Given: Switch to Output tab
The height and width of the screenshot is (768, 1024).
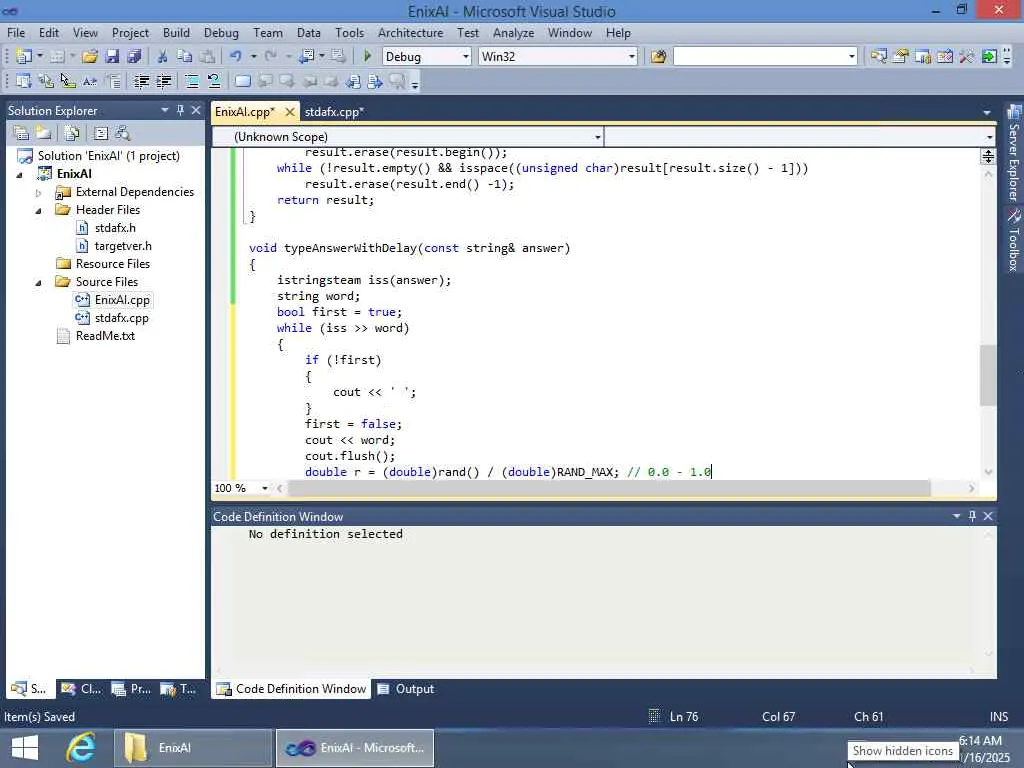Looking at the screenshot, I should coord(406,689).
